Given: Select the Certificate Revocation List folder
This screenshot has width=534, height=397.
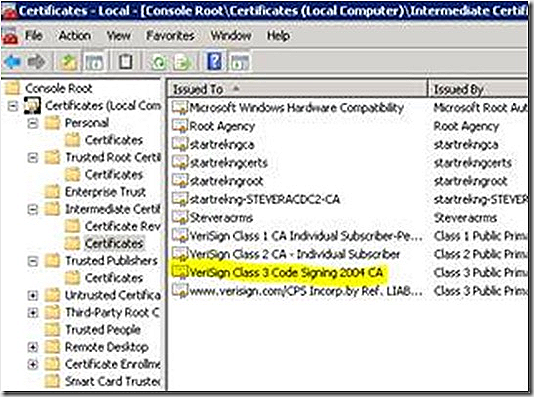Looking at the screenshot, I should click(x=122, y=226).
